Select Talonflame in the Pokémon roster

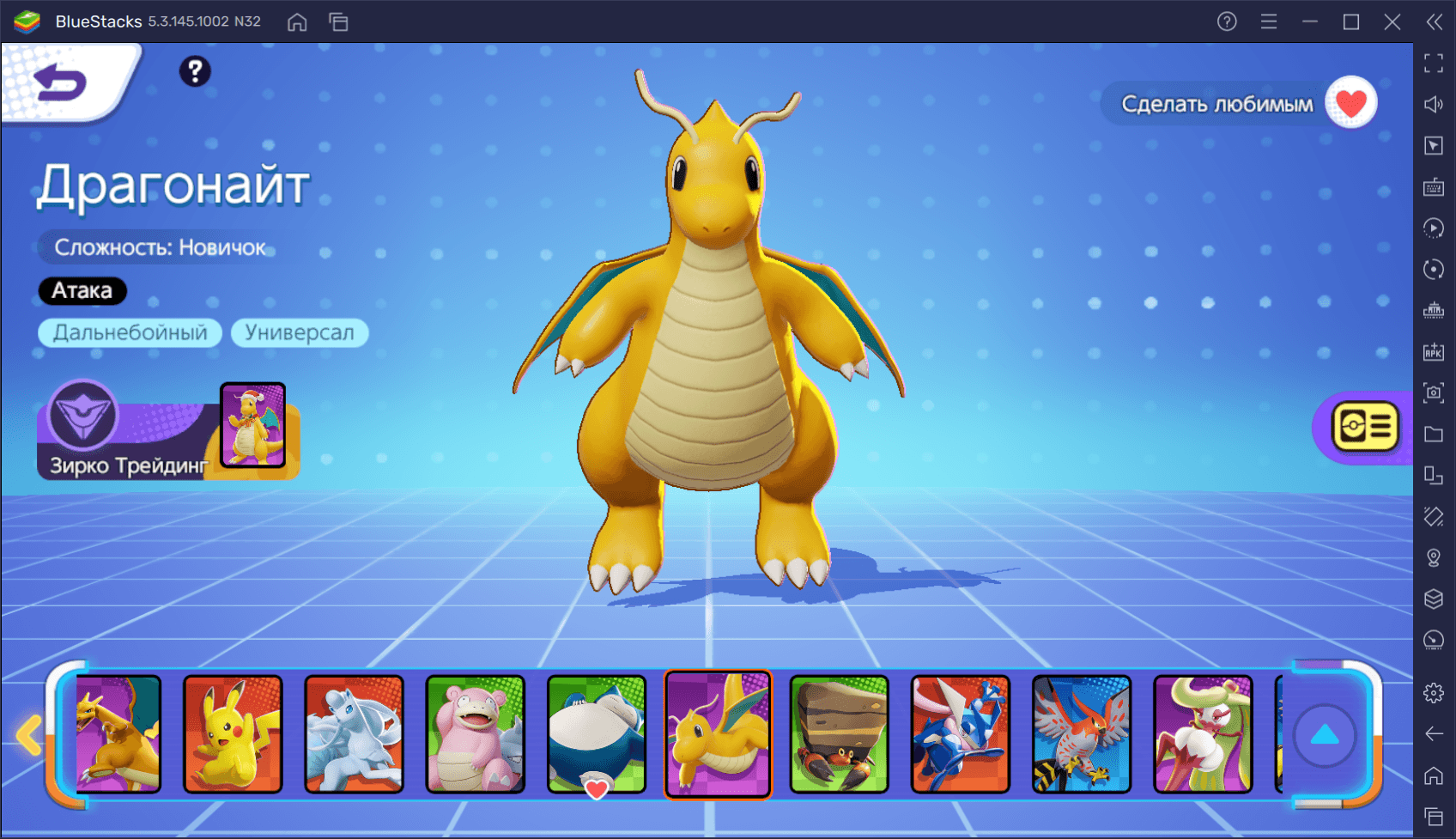coord(1082,734)
